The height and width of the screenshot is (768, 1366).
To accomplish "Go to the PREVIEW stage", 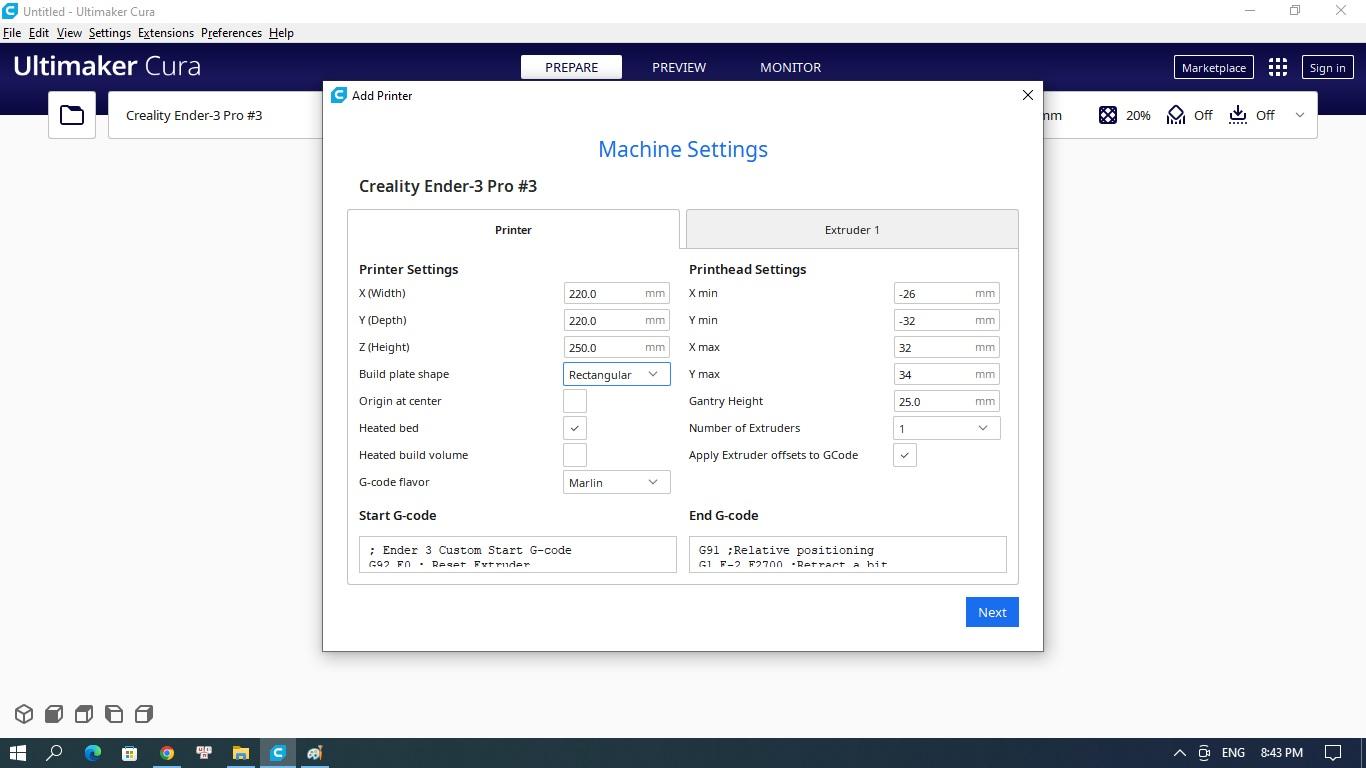I will click(679, 67).
